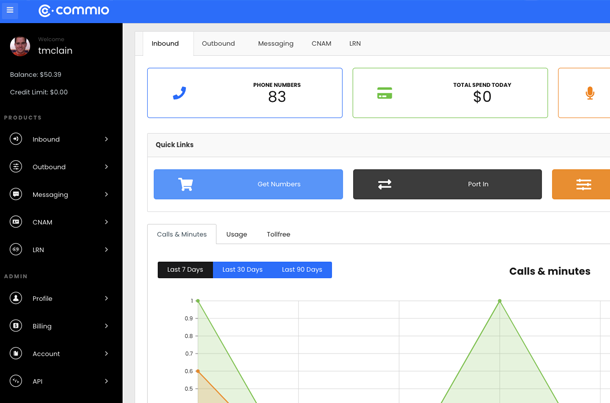Screen dimensions: 610x403
Task: Switch to the LRN top tab
Action: 355,44
